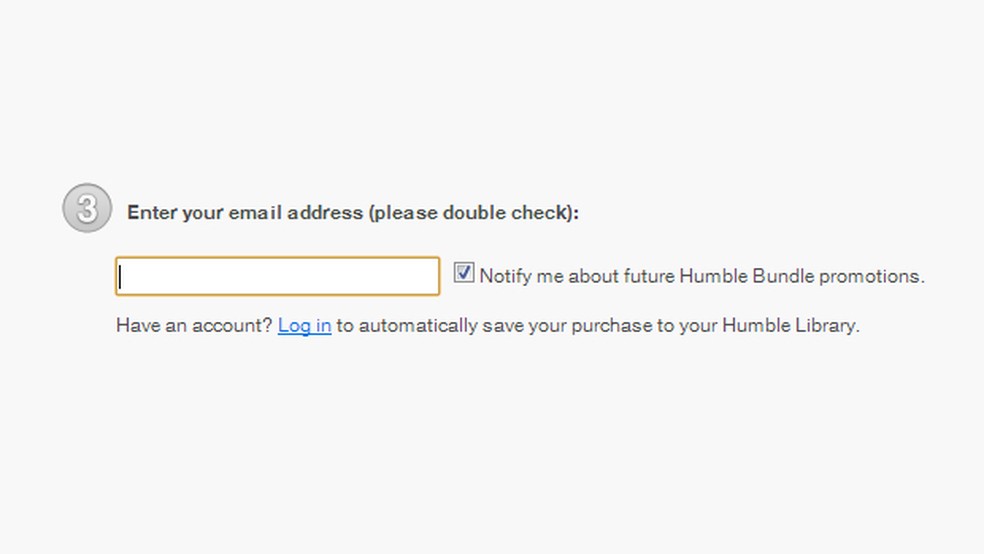This screenshot has height=554, width=984.
Task: Click "Humble Bundle" in the checkbox label
Action: pyautogui.click(x=746, y=276)
